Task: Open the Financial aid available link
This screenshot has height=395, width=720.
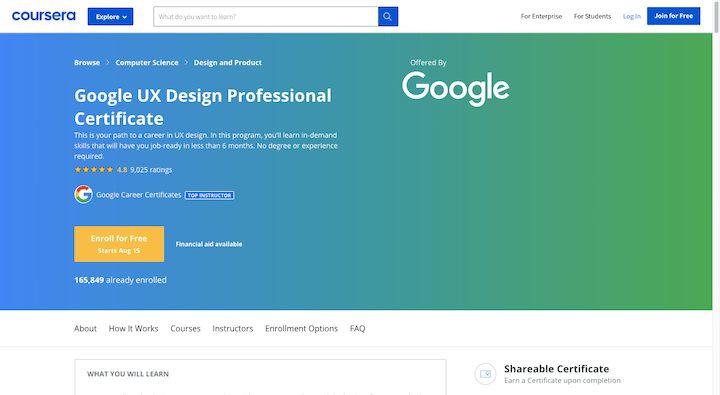Action: coord(209,244)
